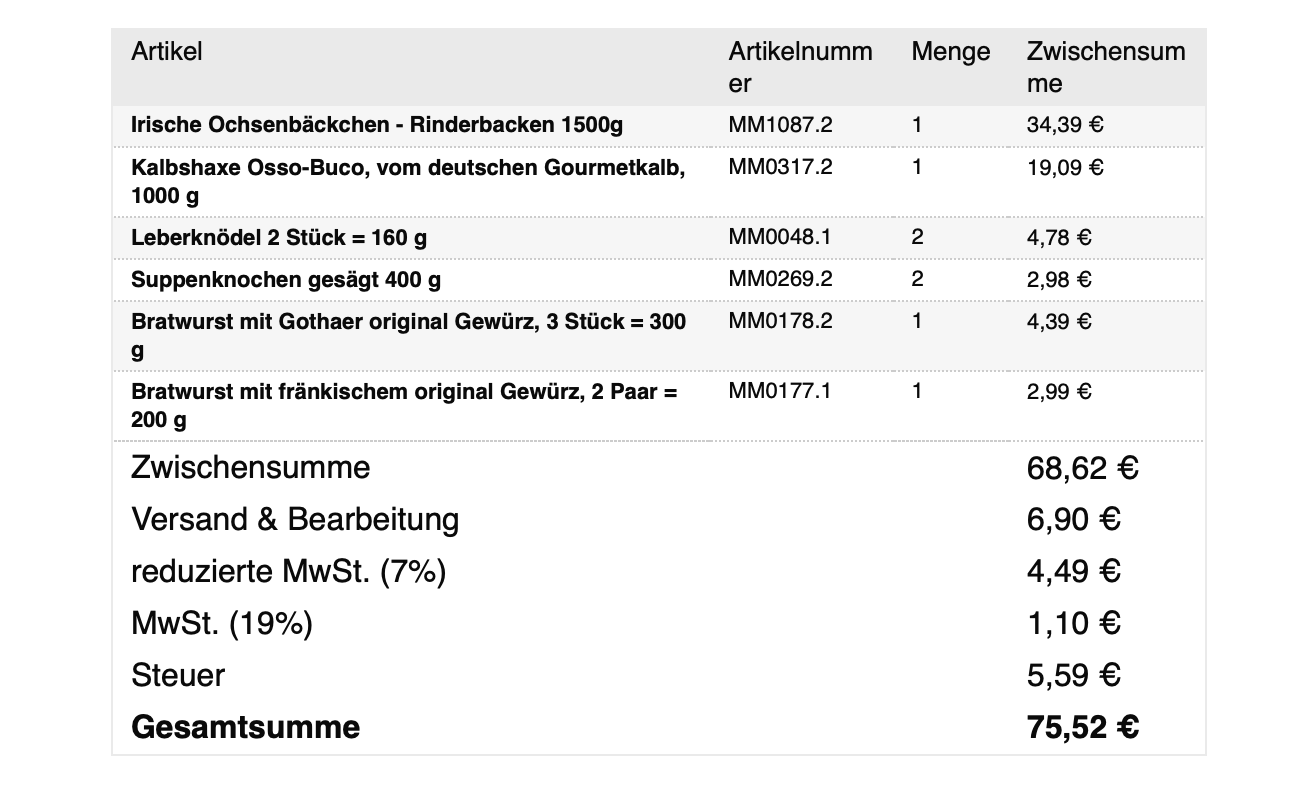Click the Zwischensumme column header

[1105, 67]
